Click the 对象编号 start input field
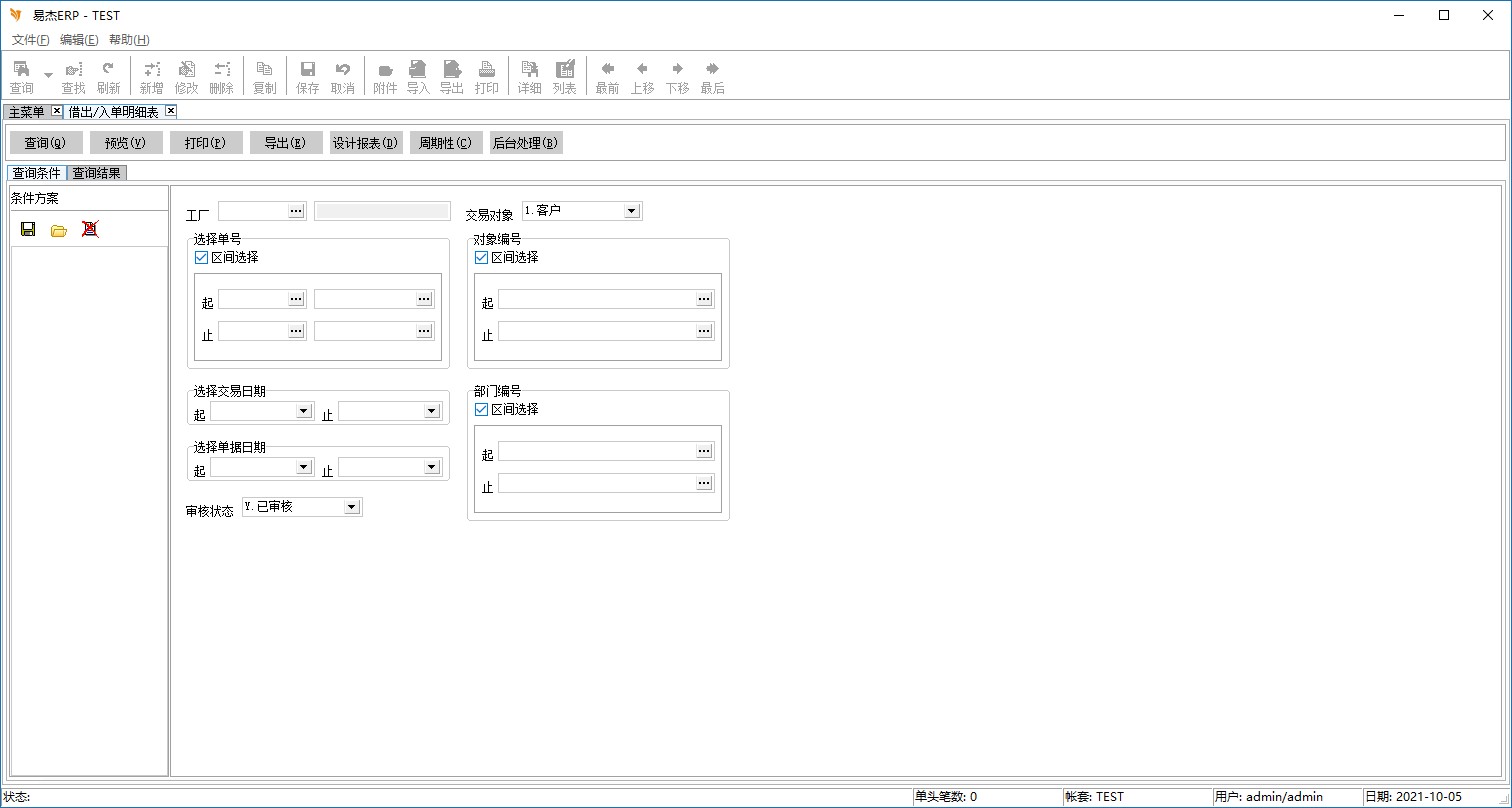1512x808 pixels. pyautogui.click(x=596, y=299)
